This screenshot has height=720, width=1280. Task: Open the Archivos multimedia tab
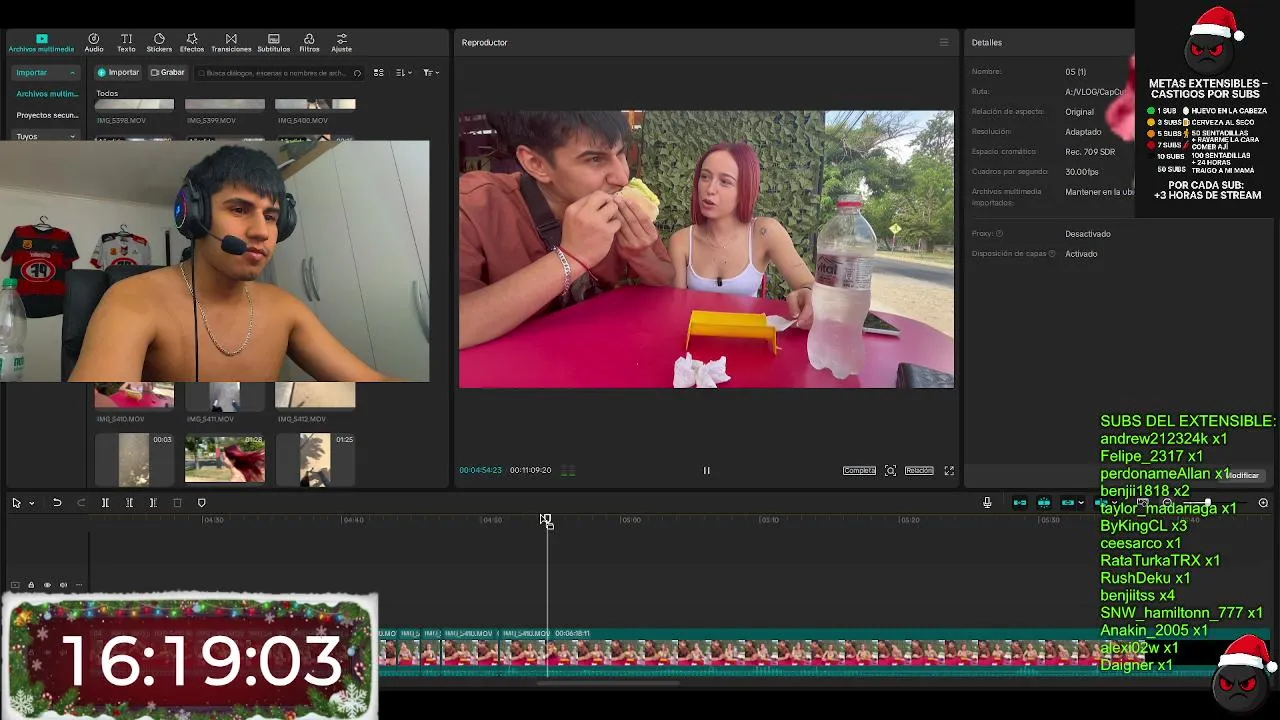click(41, 43)
